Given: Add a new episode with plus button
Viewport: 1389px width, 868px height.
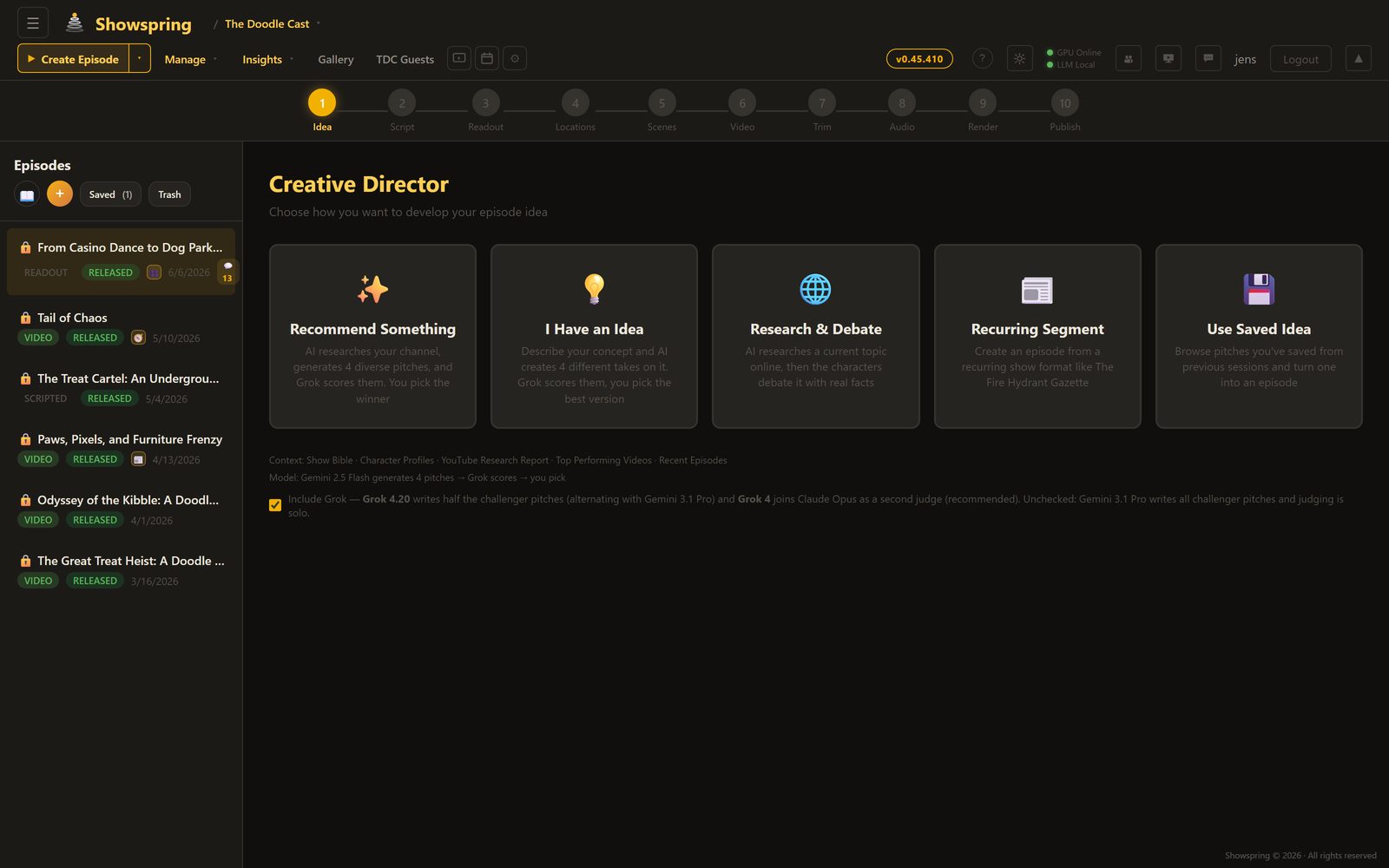Looking at the screenshot, I should 60,194.
